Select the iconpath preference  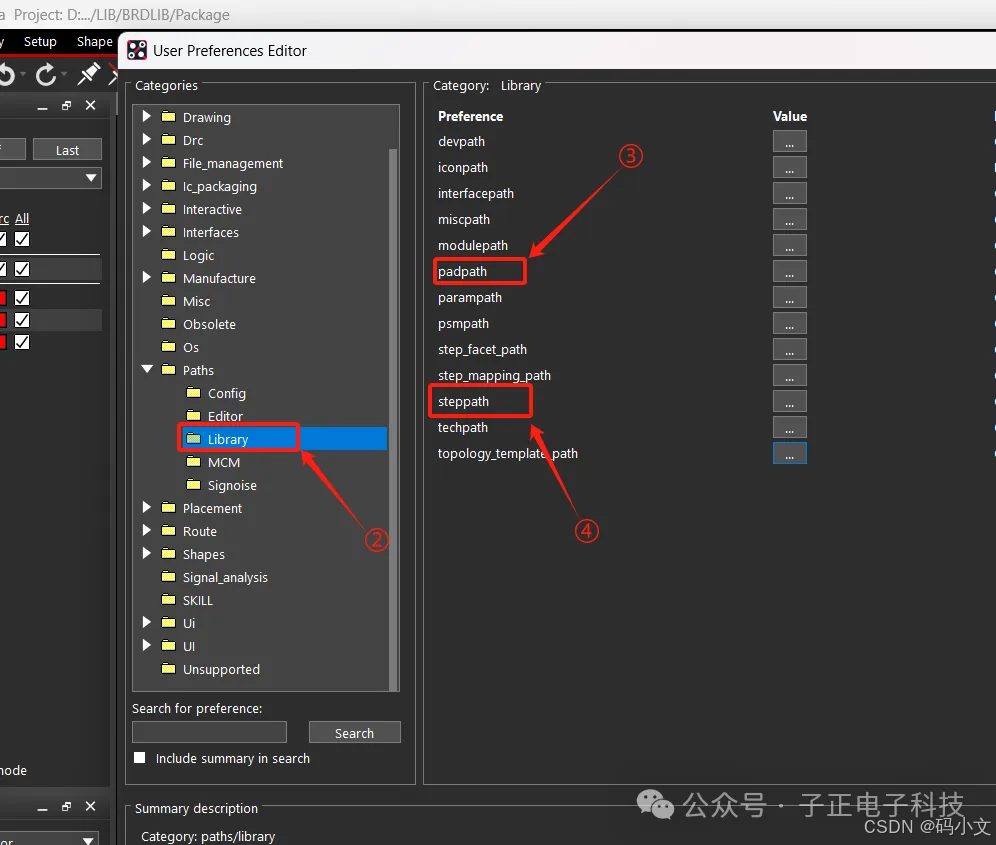click(x=463, y=167)
